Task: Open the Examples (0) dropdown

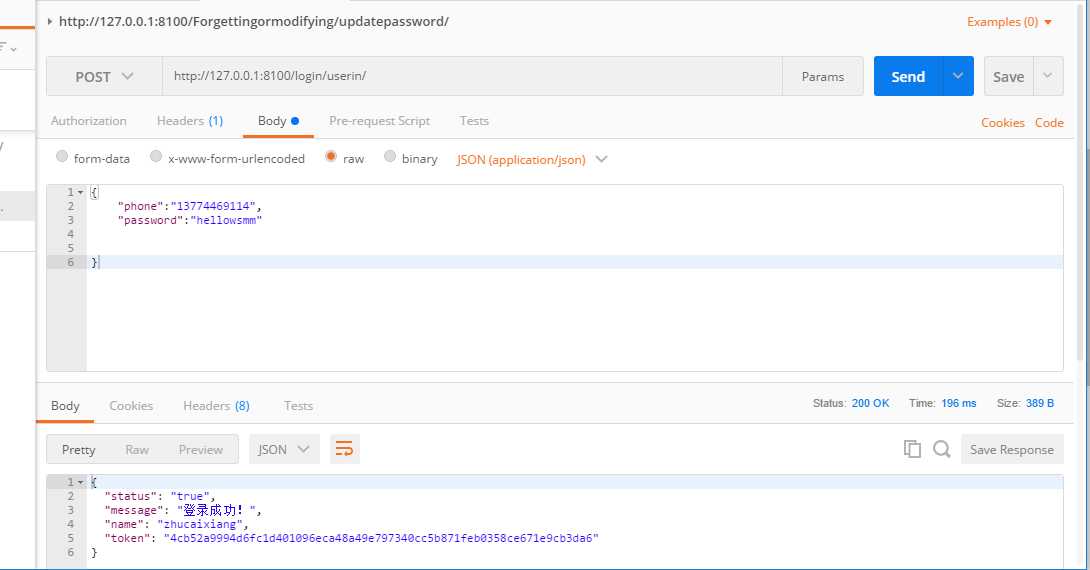Action: [1009, 22]
